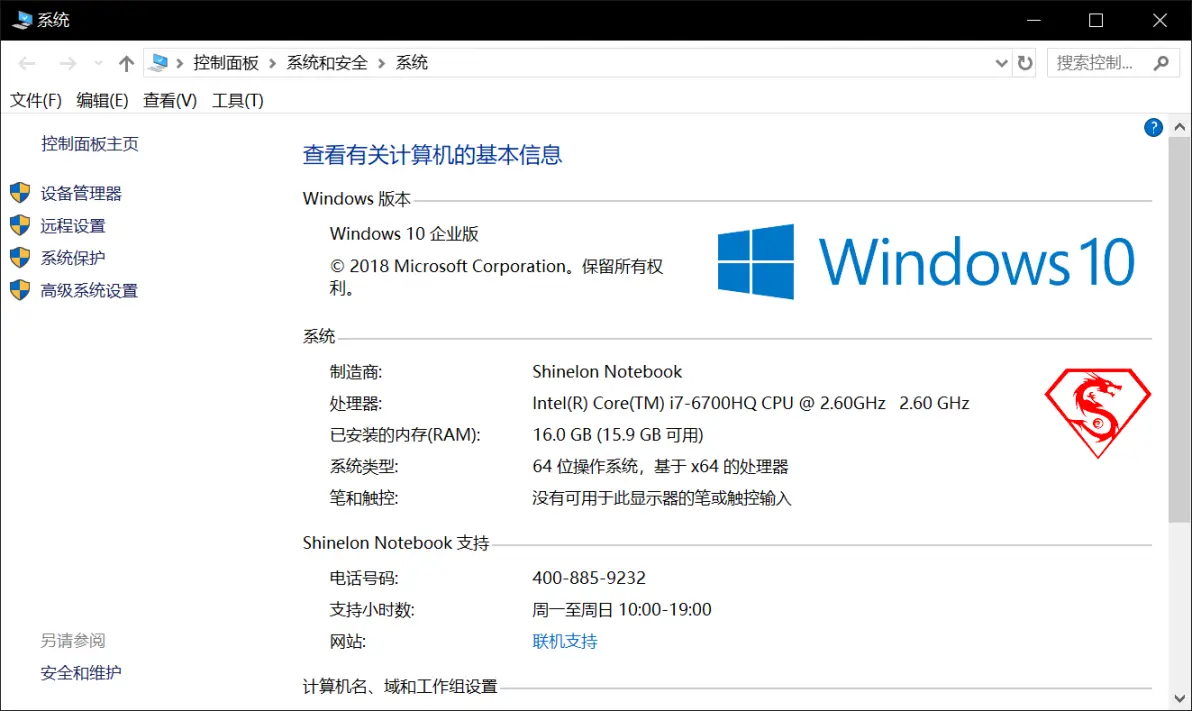The image size is (1192, 711).
Task: Open the blue help question mark icon
Action: pyautogui.click(x=1153, y=128)
